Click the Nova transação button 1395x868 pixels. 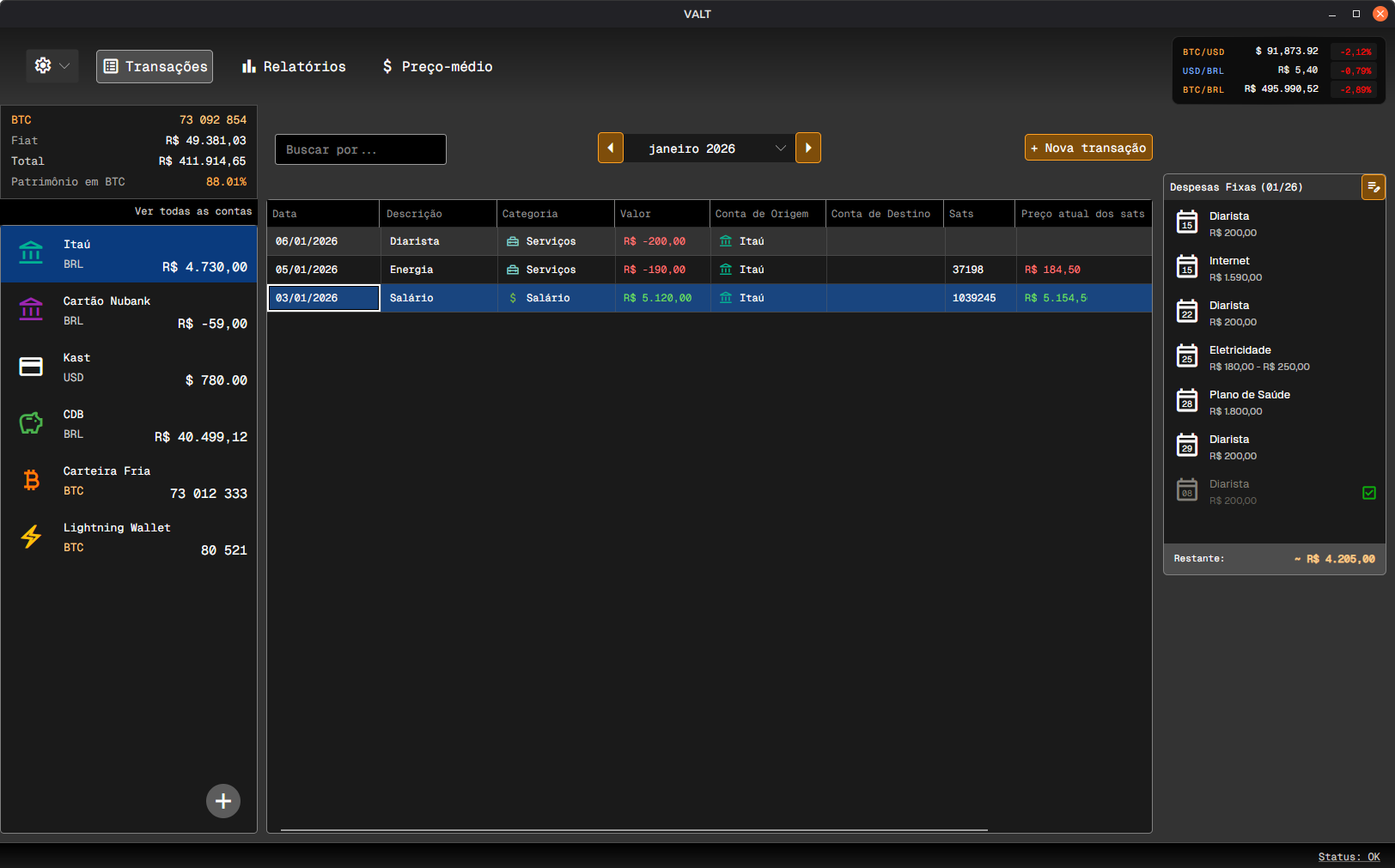[1088, 148]
